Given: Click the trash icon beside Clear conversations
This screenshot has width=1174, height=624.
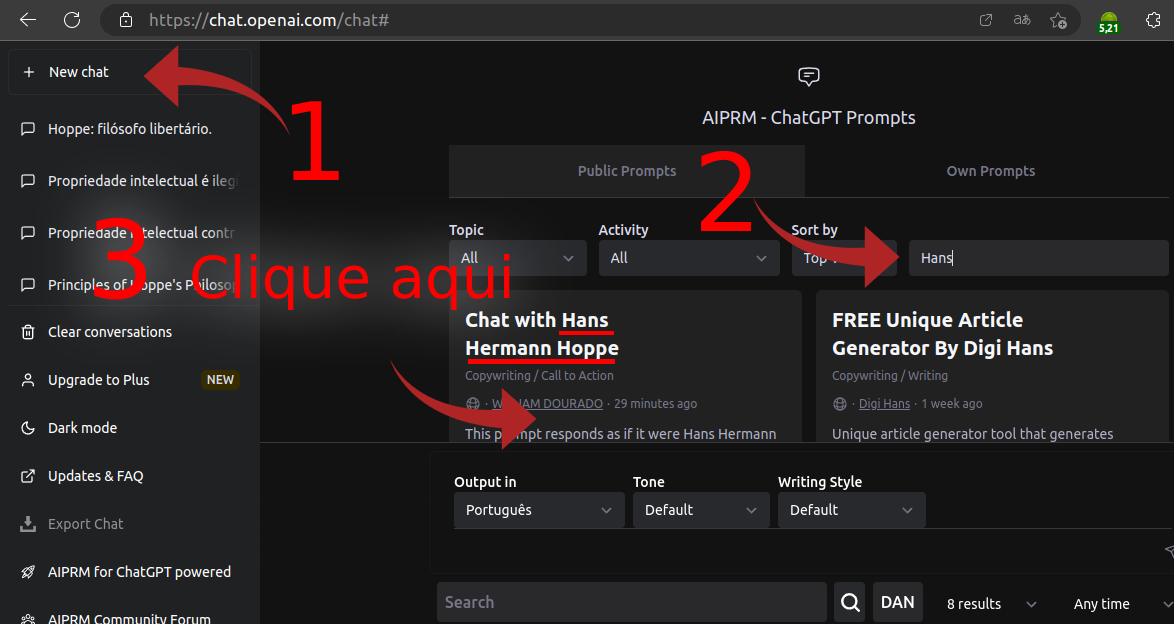Looking at the screenshot, I should 28,332.
